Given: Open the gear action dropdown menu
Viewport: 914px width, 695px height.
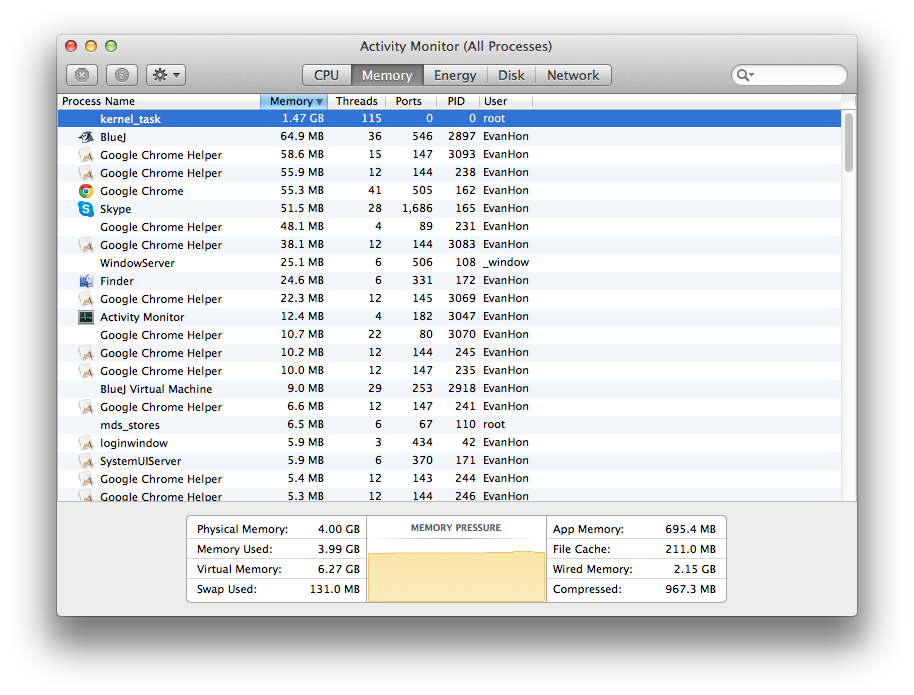Looking at the screenshot, I should (166, 75).
